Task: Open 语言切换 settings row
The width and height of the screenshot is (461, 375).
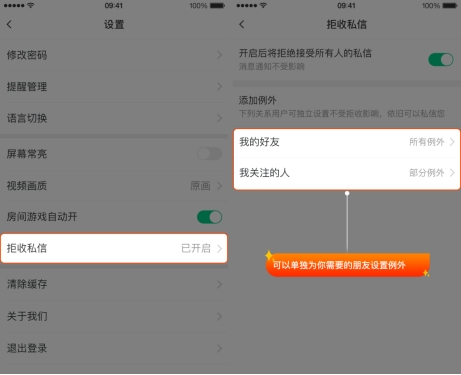Action: (114, 118)
